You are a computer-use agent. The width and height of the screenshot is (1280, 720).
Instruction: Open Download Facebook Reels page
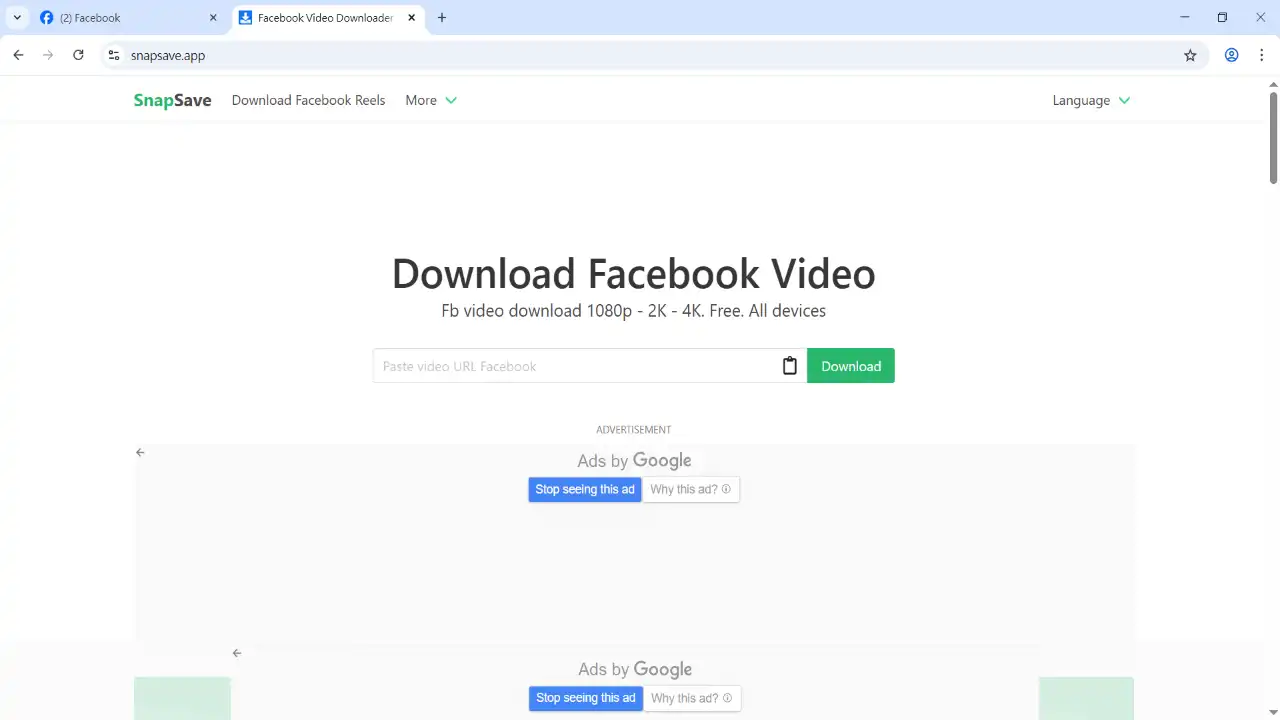click(x=308, y=100)
